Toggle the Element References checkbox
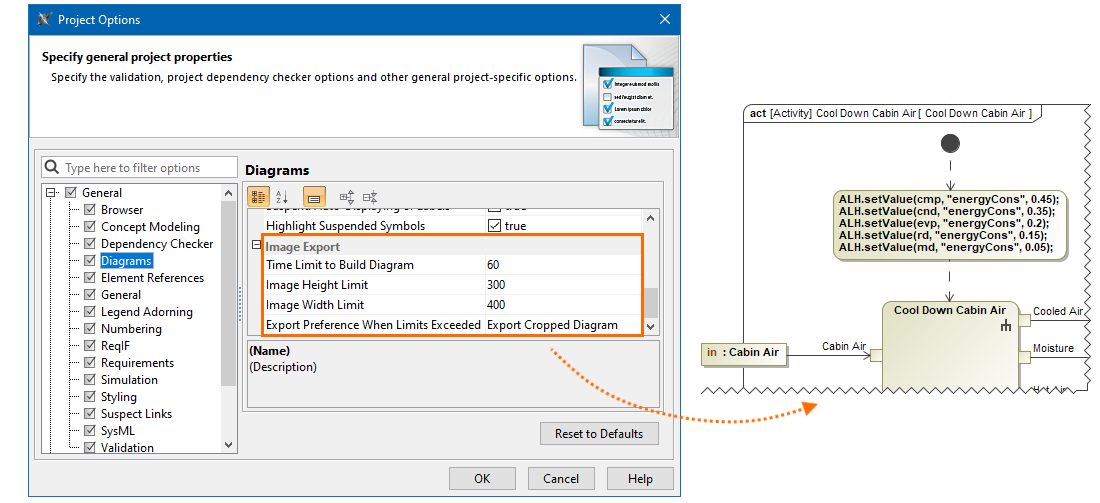This screenshot has height=503, width=1100. click(90, 278)
